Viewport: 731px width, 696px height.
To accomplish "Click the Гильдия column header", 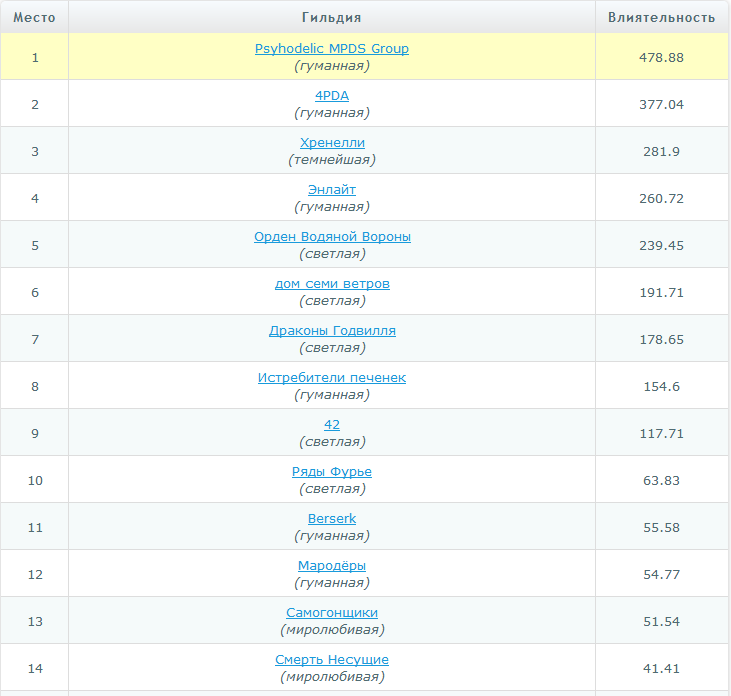I will tap(332, 17).
